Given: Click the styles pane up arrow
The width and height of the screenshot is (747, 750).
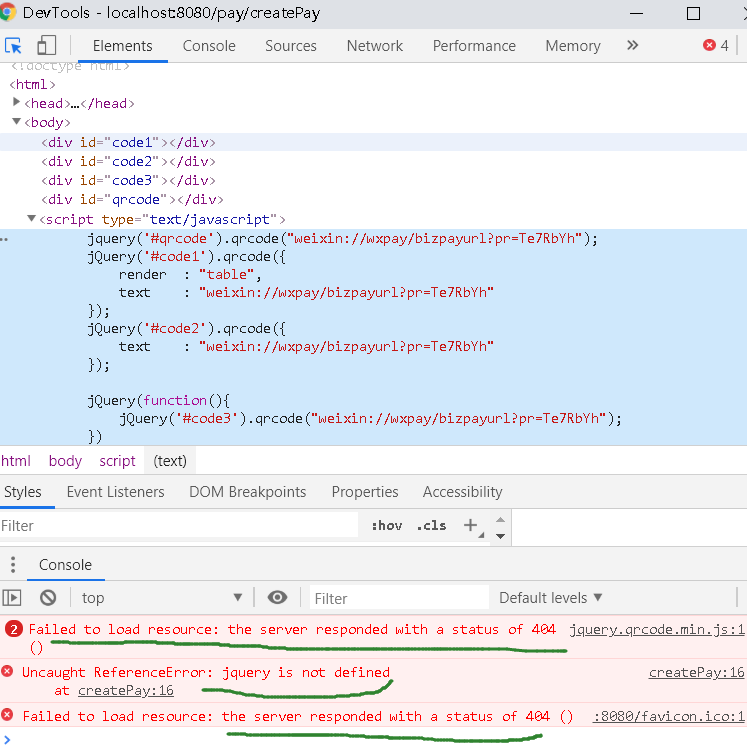Looking at the screenshot, I should (500, 519).
